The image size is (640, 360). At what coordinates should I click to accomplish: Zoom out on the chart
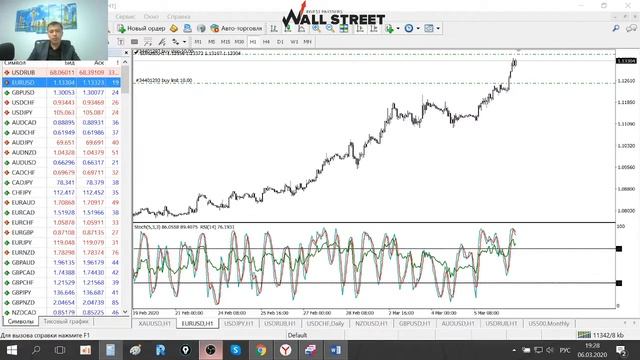[x=330, y=28]
